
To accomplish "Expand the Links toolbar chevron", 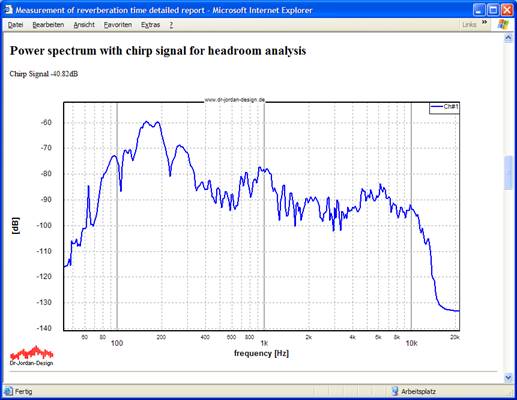I will [x=484, y=22].
